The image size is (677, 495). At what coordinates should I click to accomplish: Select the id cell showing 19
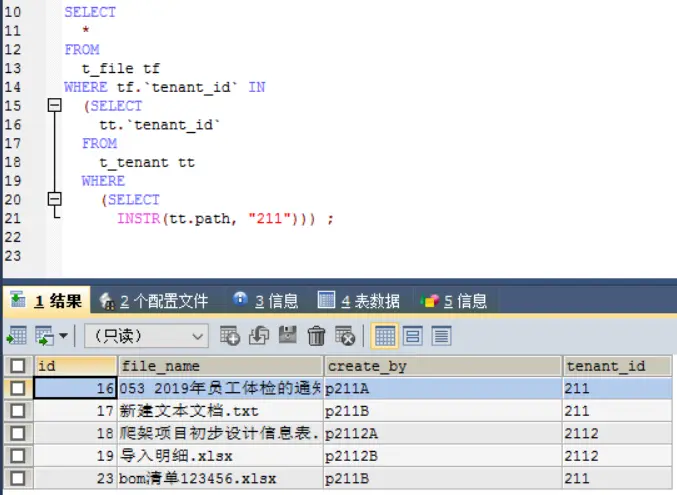tap(75, 456)
